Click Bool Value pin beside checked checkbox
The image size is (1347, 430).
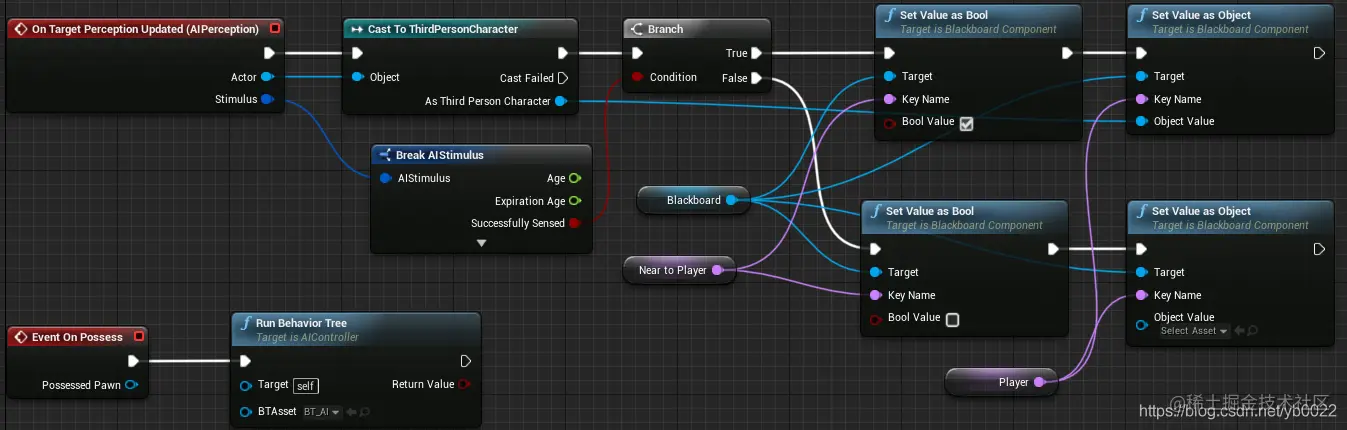890,123
